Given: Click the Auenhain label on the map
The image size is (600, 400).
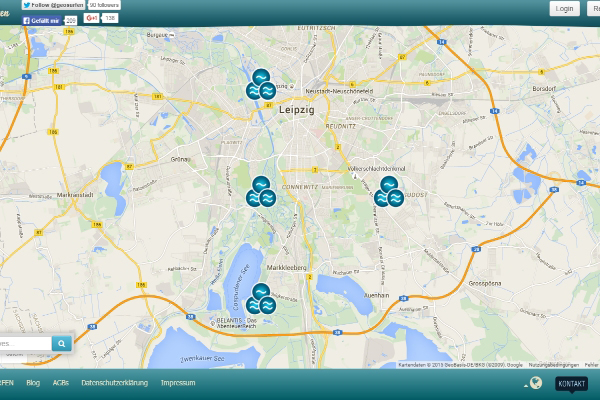Looking at the screenshot, I should (x=376, y=296).
